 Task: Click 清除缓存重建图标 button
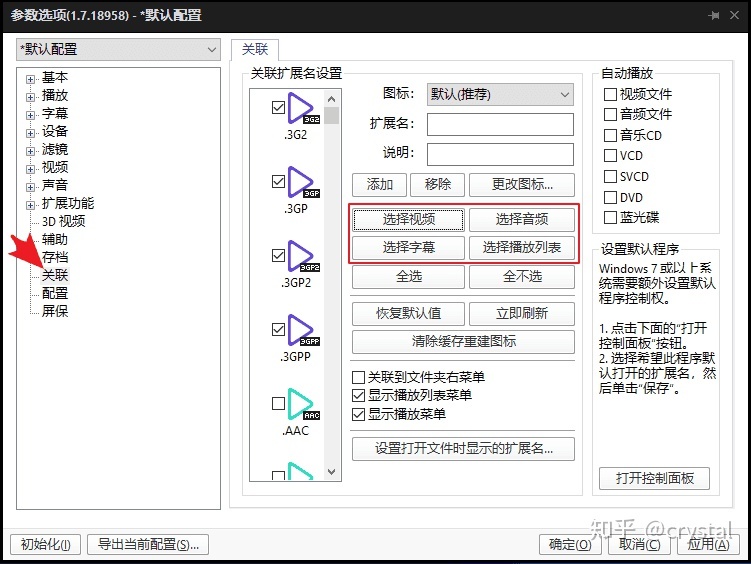[463, 342]
